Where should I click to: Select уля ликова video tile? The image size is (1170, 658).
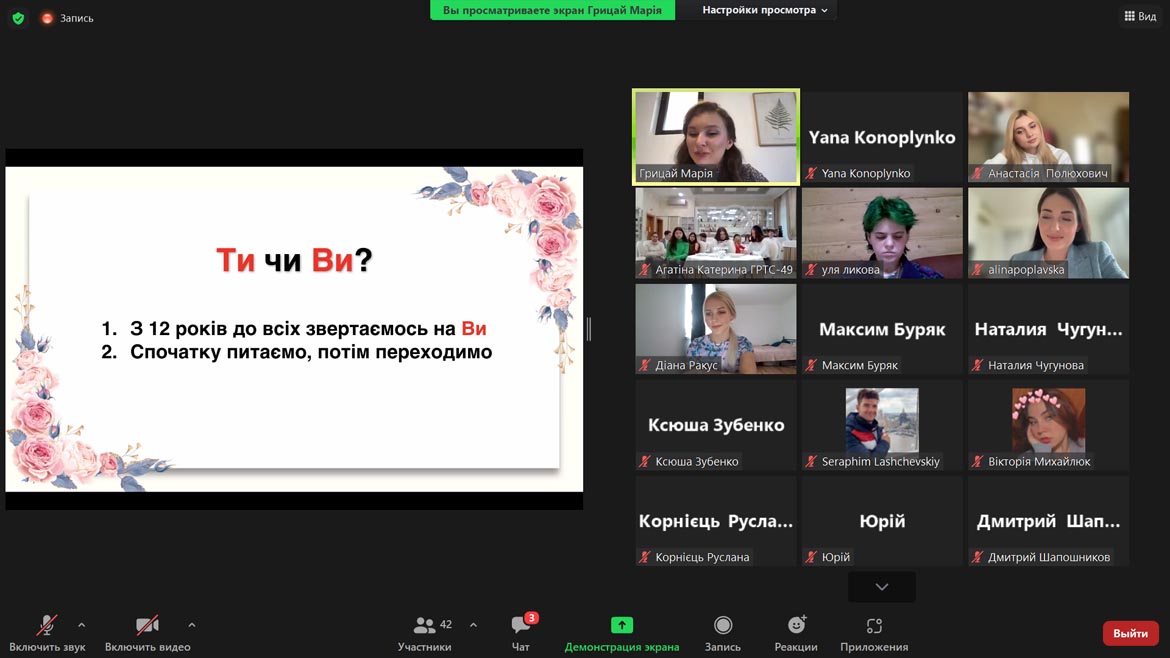point(882,233)
